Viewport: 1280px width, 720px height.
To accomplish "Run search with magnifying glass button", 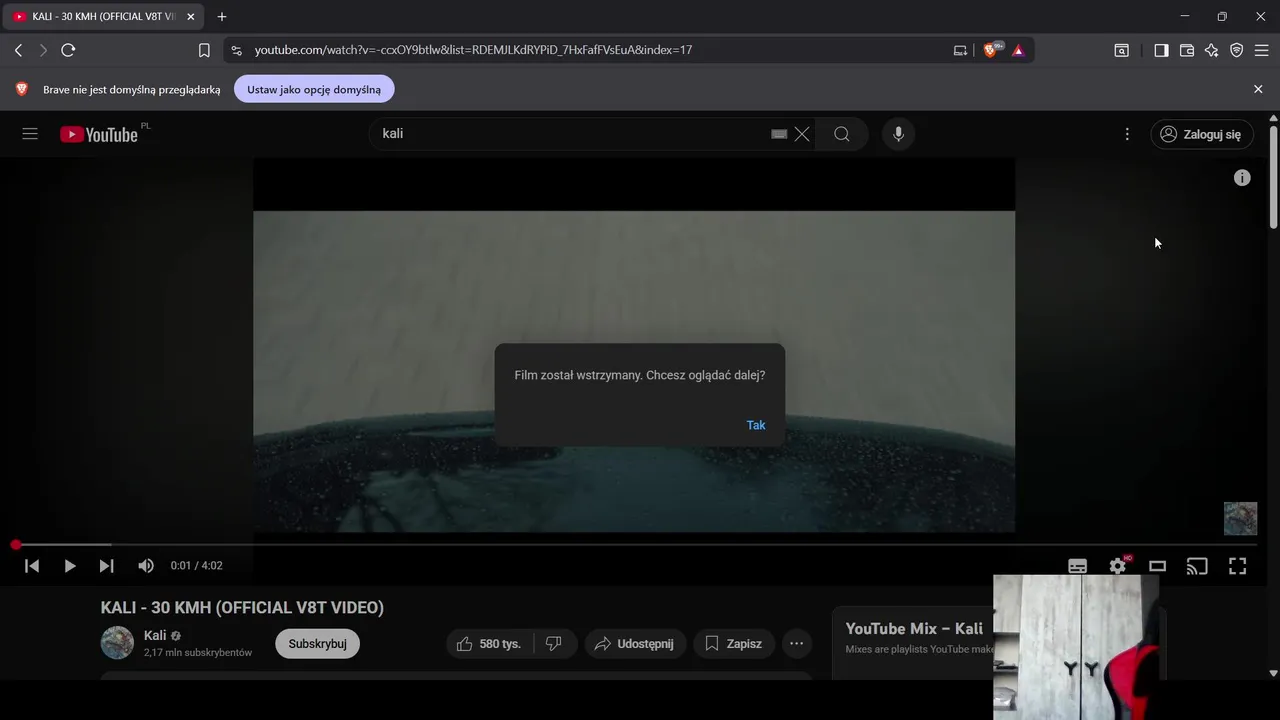I will 842,134.
